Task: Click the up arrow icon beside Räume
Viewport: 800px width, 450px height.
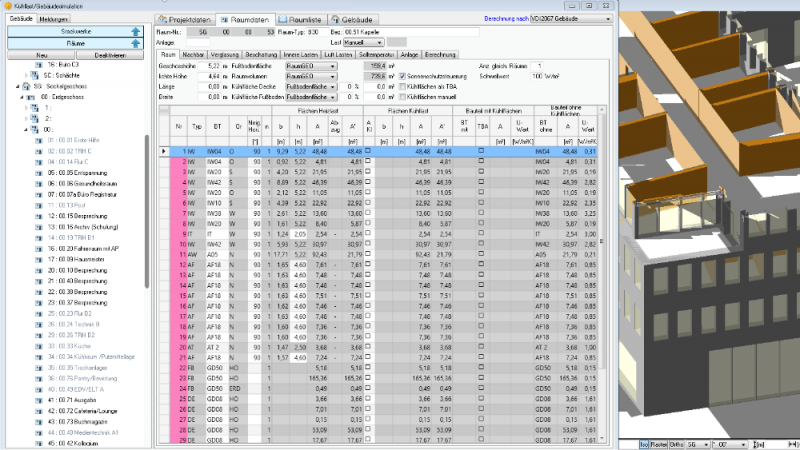Action: 134,44
